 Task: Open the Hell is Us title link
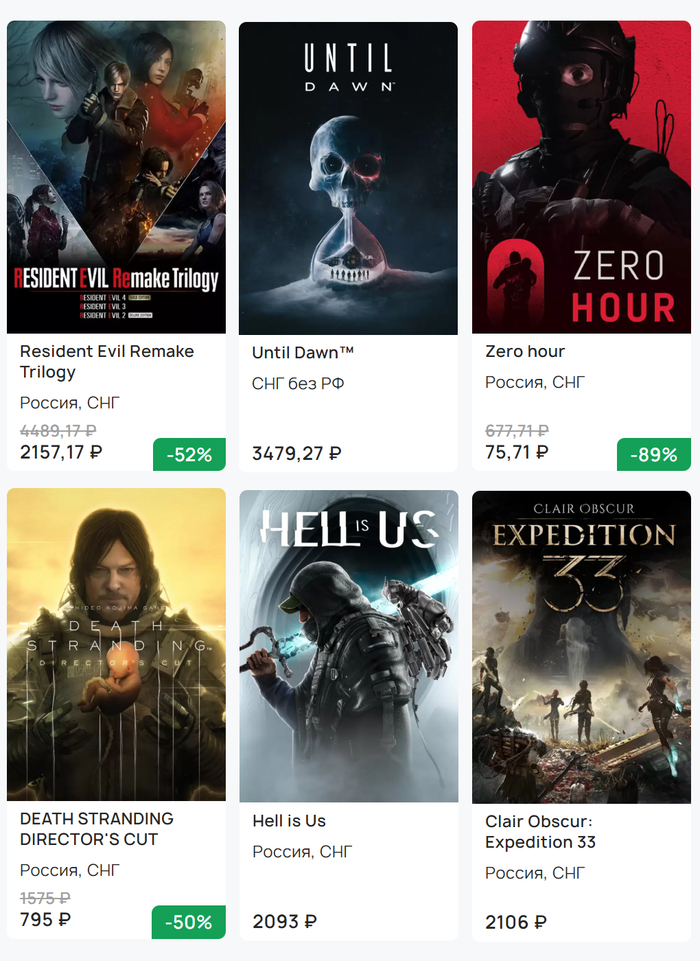(289, 821)
